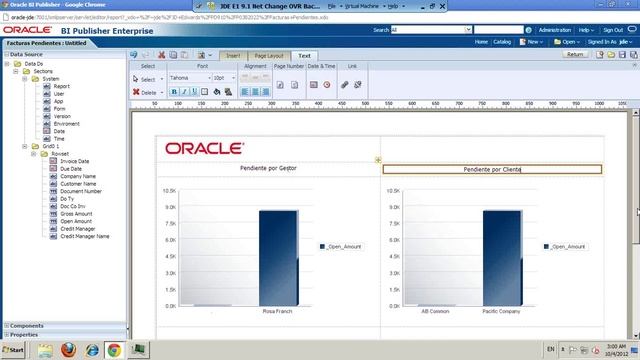Viewport: 640px width, 360px height.
Task: Select the Credit Manager Name field
Action: point(84,236)
